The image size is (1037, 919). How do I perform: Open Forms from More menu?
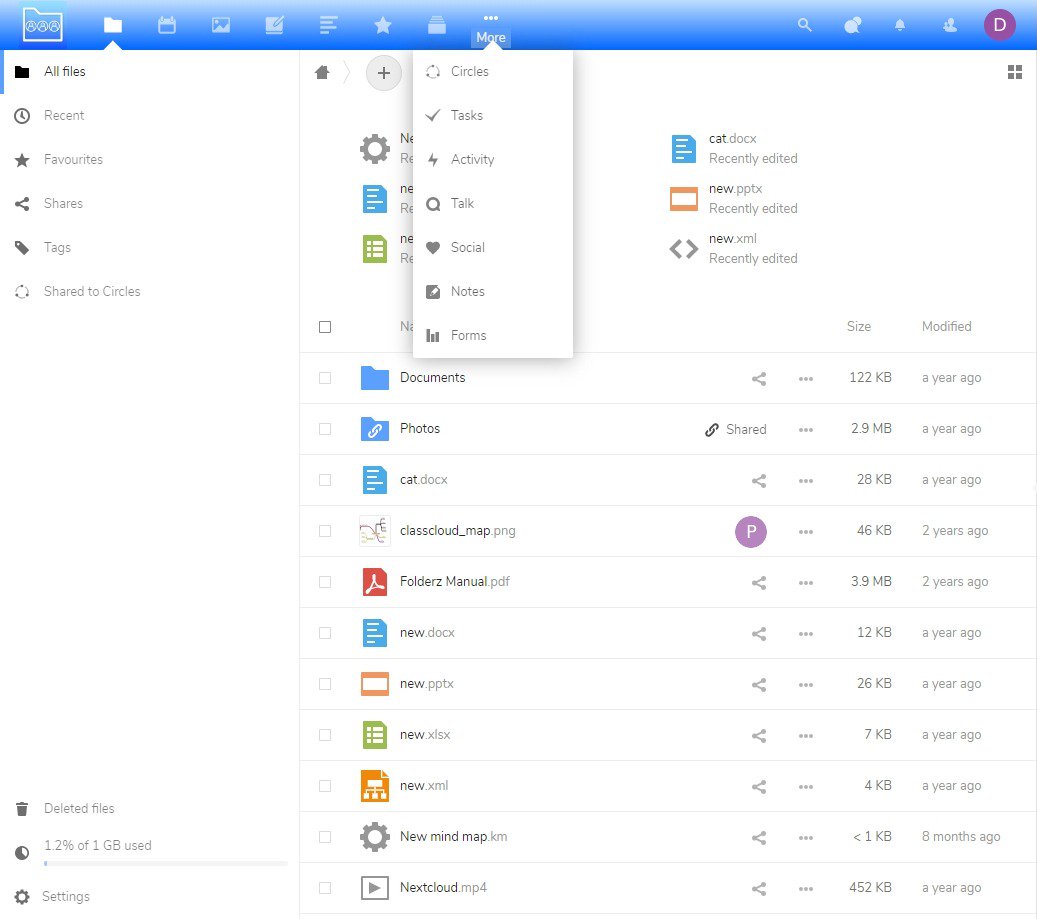coord(493,335)
